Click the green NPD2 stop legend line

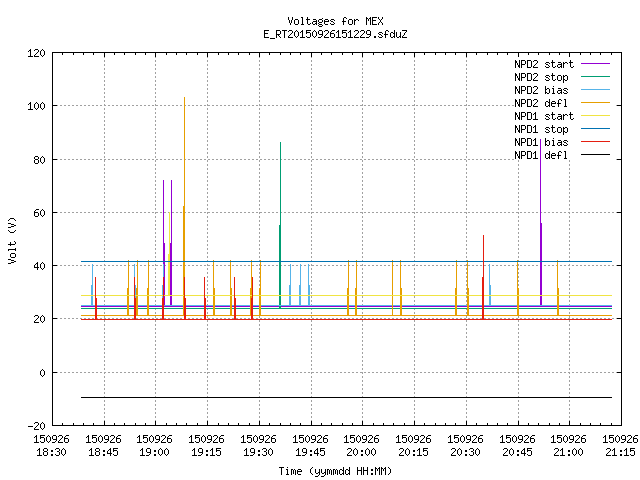tap(596, 77)
